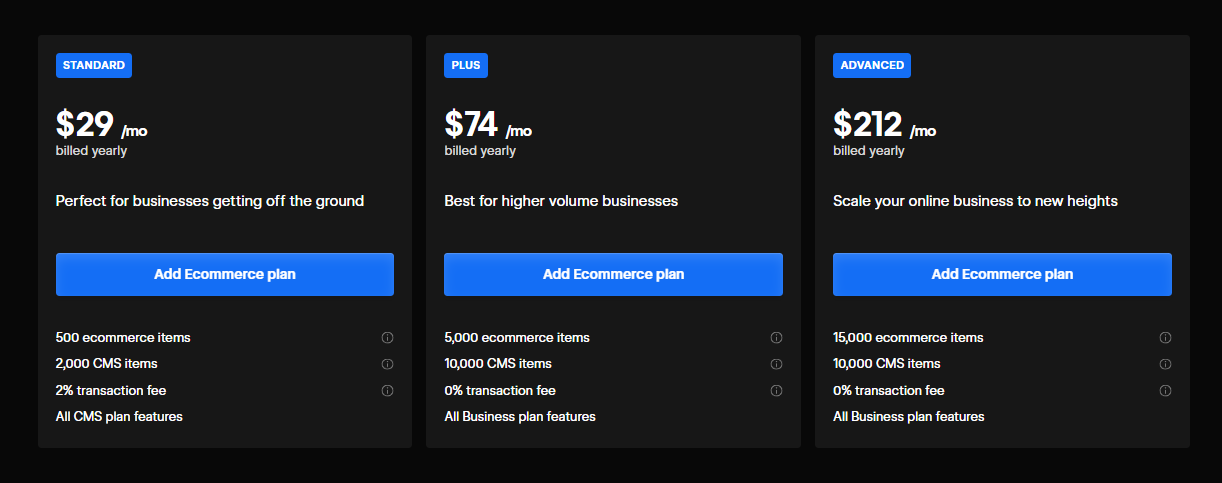
Task: Click the $74 per month price
Action: tap(488, 125)
